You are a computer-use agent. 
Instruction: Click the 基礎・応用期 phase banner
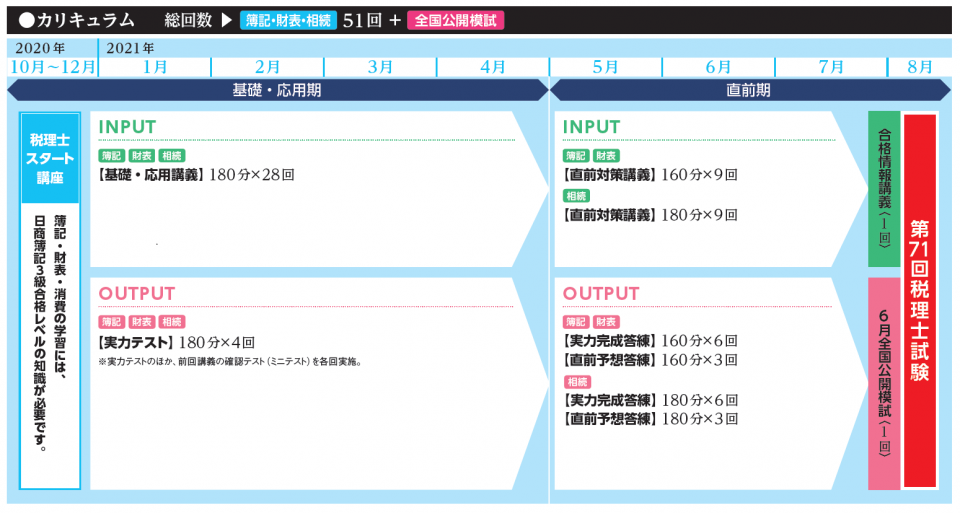(277, 90)
